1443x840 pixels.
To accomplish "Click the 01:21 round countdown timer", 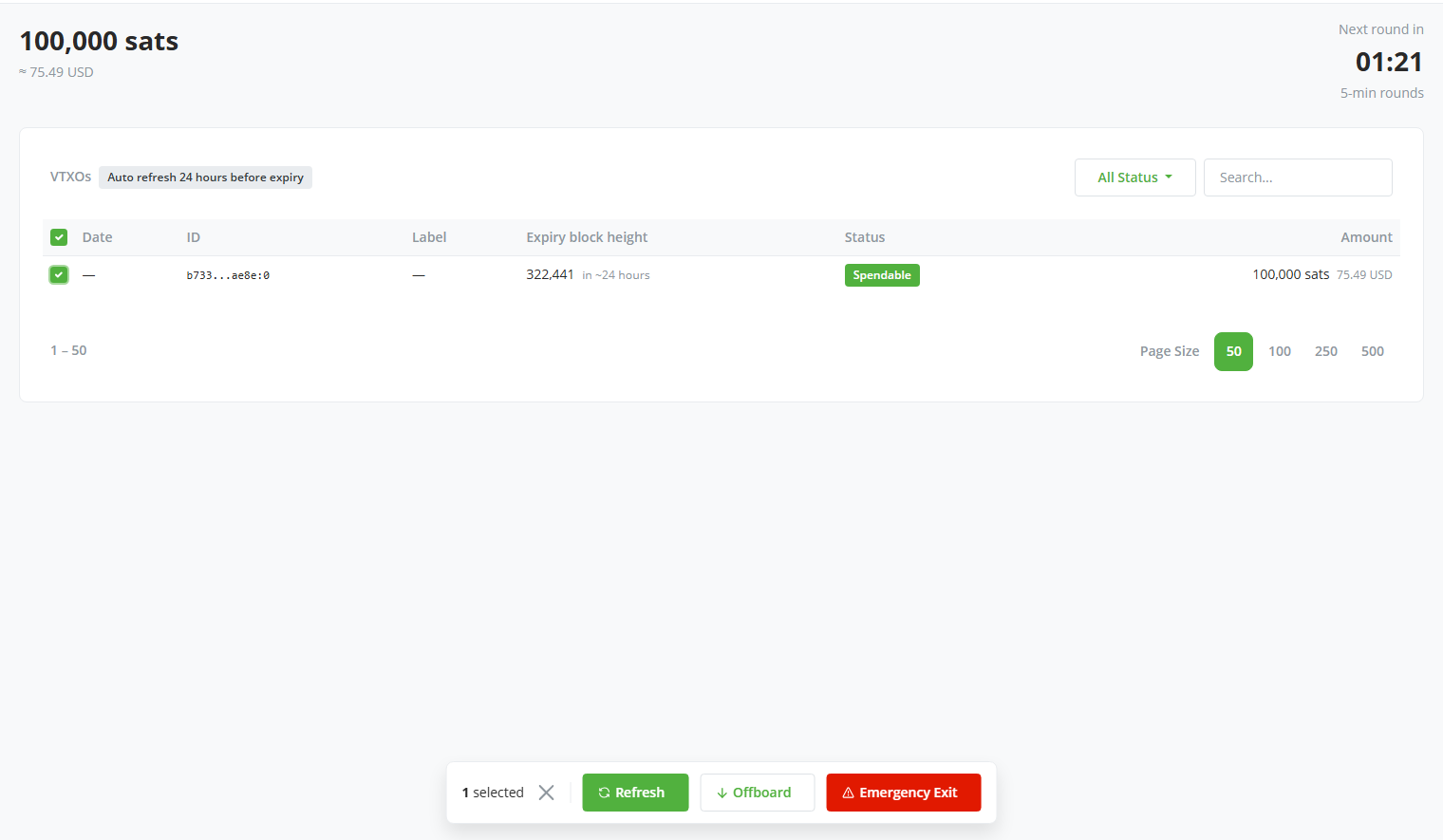I will tap(1389, 62).
